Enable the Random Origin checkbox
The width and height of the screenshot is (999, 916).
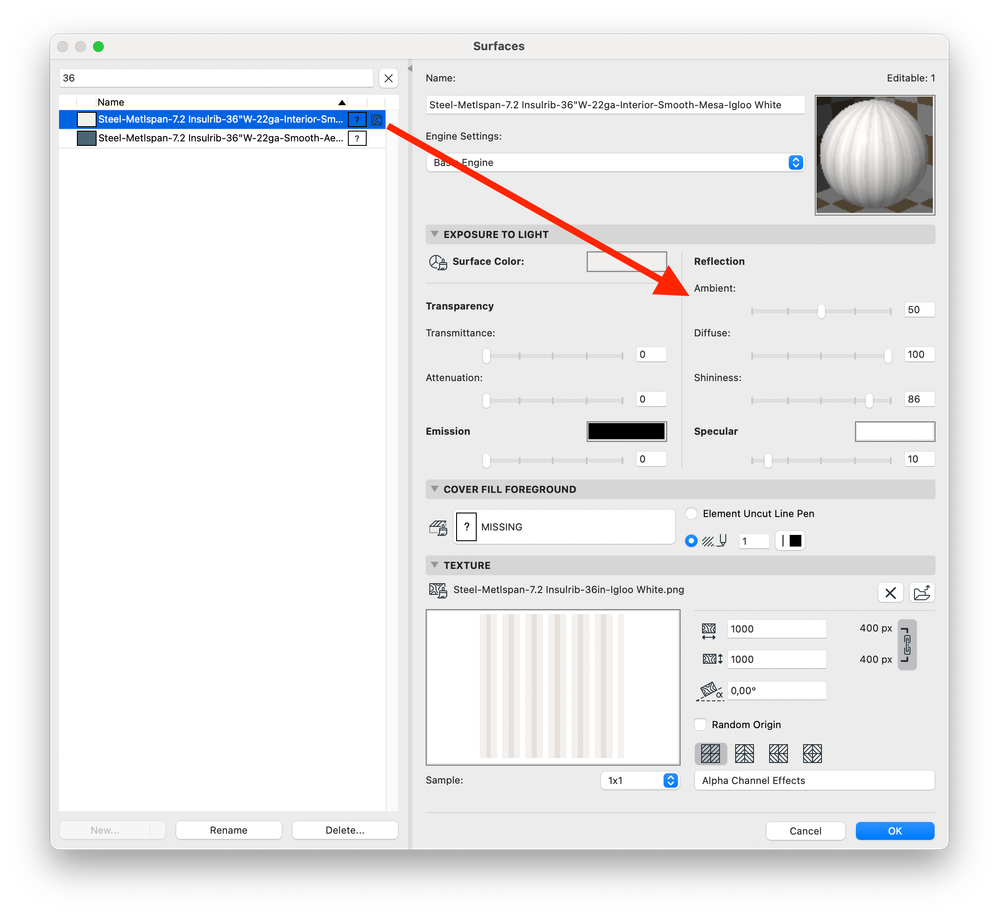coord(700,725)
